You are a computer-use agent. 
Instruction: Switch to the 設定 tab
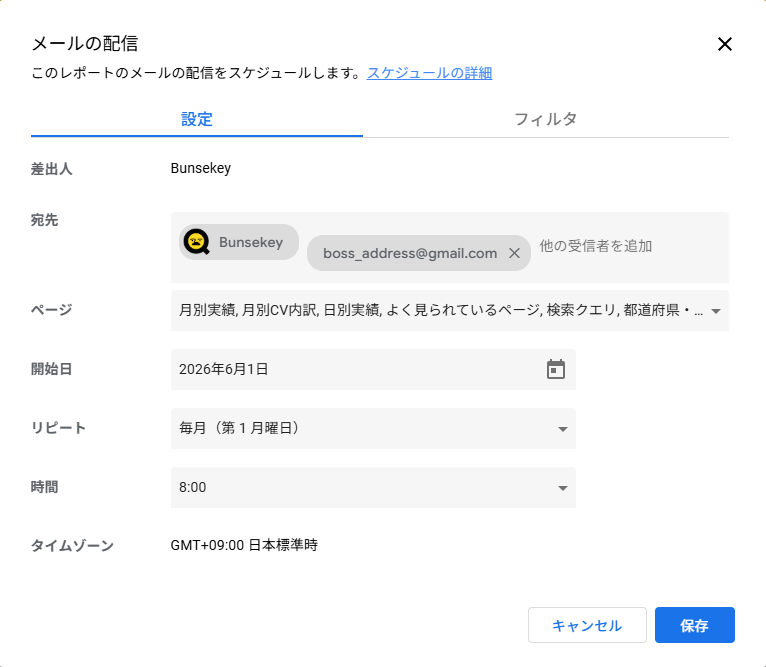[x=197, y=119]
